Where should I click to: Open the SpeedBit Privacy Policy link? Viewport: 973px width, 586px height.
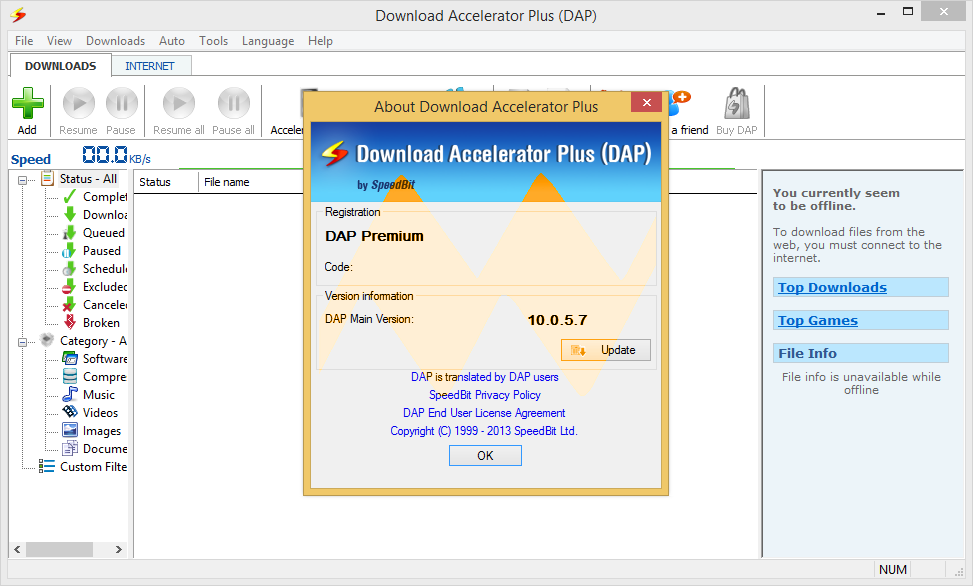(x=485, y=395)
